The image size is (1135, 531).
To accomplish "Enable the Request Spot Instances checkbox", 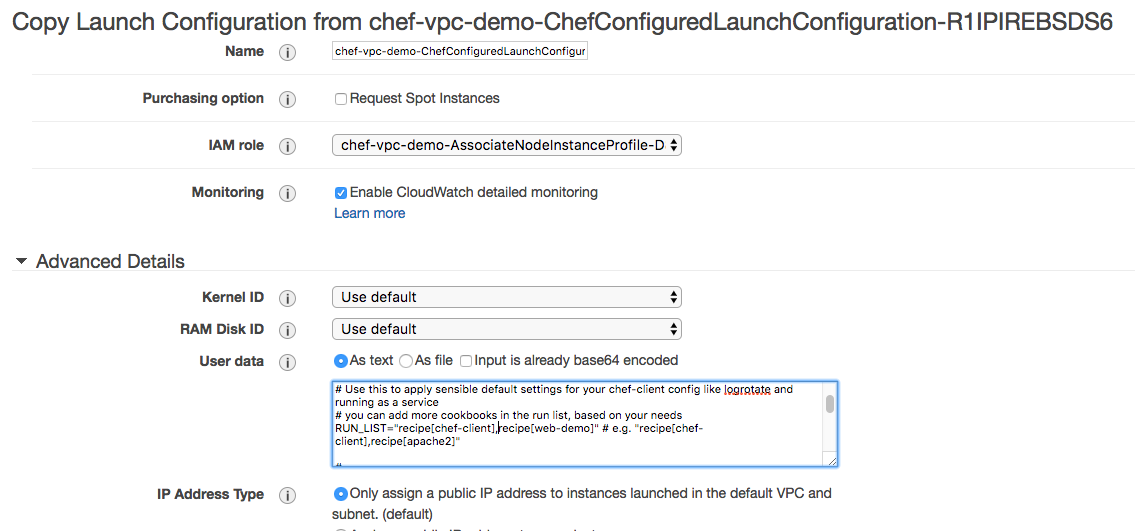I will pyautogui.click(x=340, y=99).
